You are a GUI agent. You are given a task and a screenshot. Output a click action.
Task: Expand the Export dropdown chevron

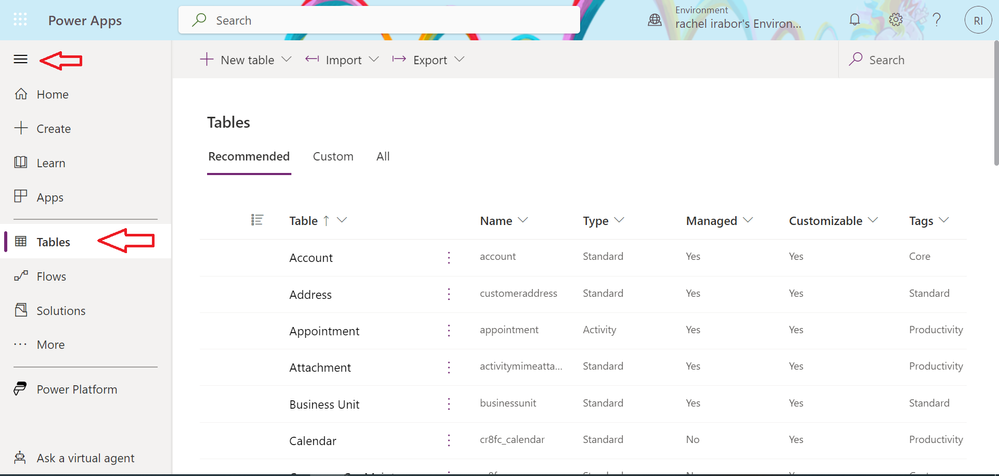[459, 59]
